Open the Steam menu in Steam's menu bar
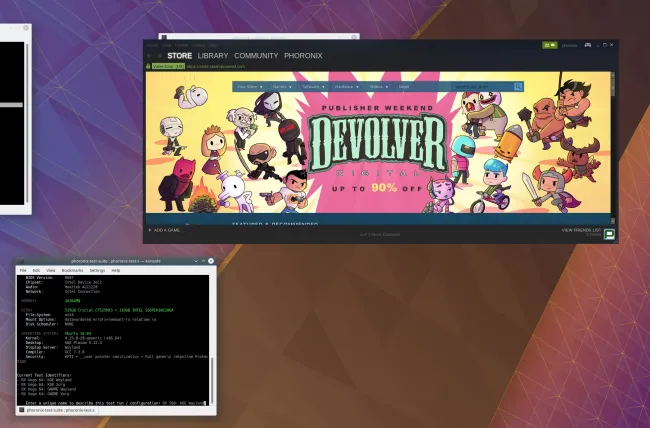Screen dimensions: 650x428 [152, 45]
